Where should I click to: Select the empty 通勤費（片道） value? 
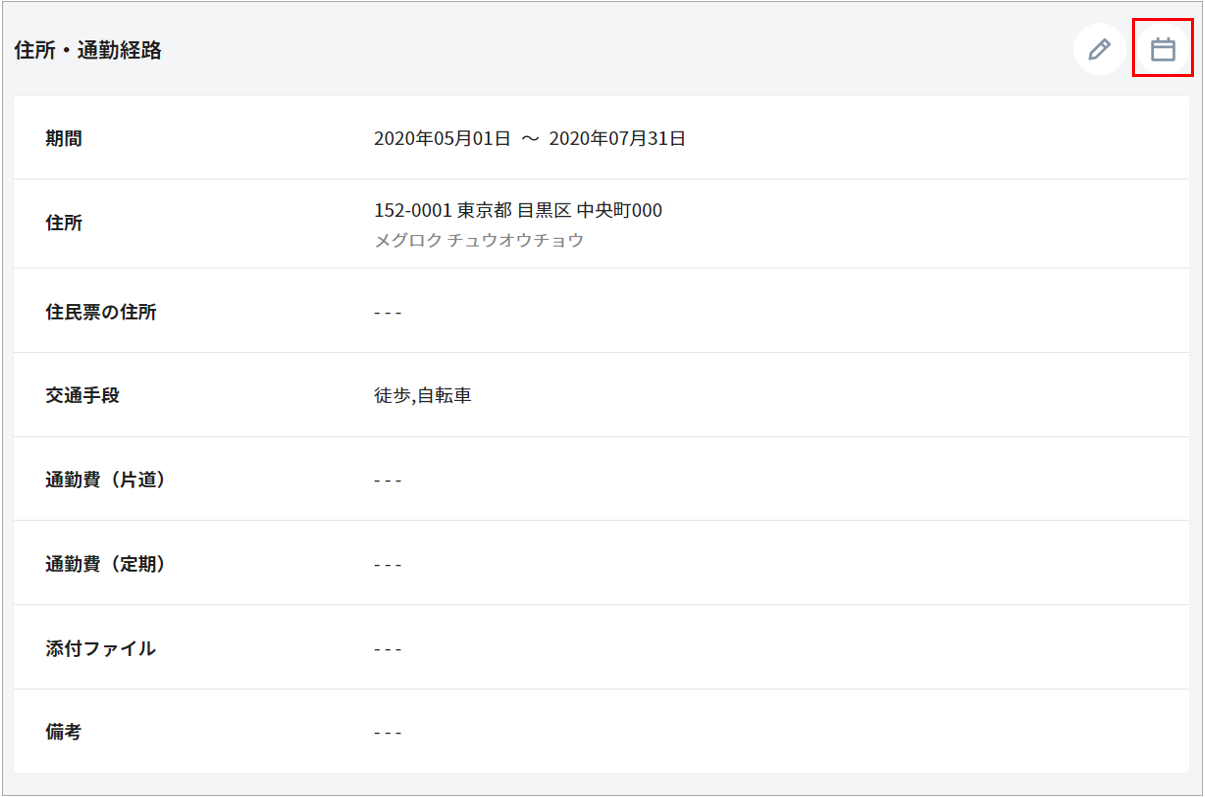(387, 481)
